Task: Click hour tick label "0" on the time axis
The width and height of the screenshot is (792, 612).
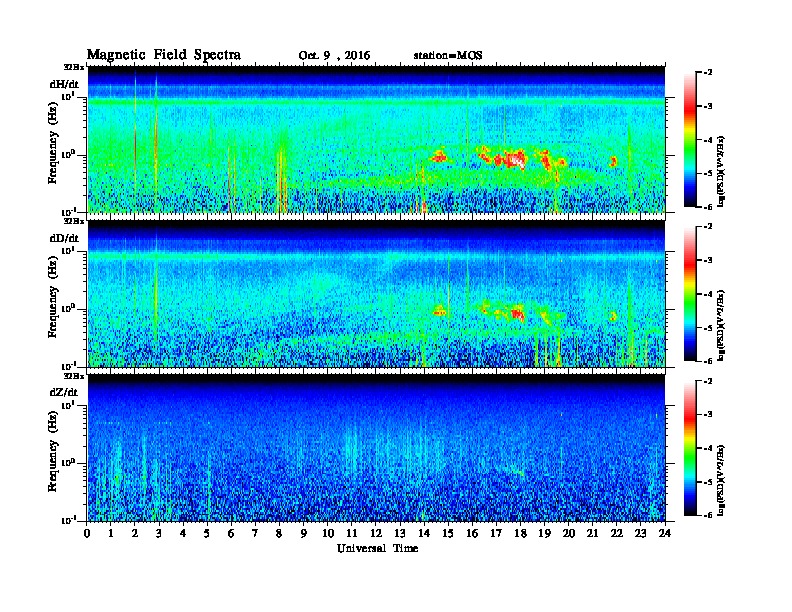Action: tap(87, 533)
